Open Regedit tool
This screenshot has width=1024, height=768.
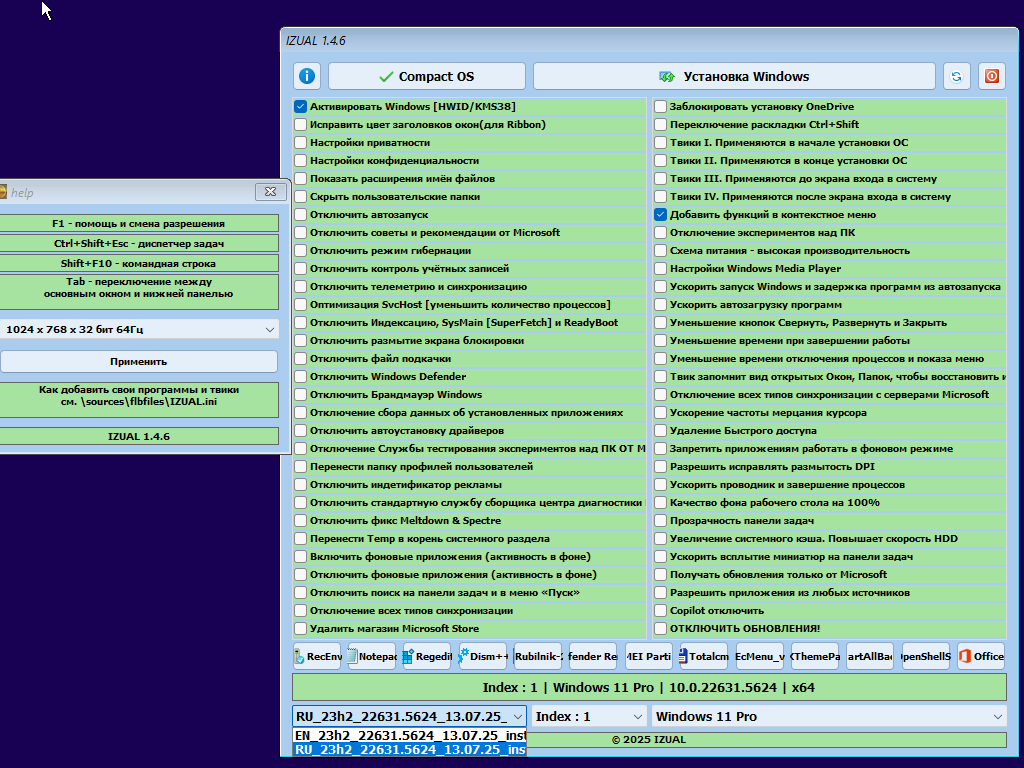coord(427,656)
